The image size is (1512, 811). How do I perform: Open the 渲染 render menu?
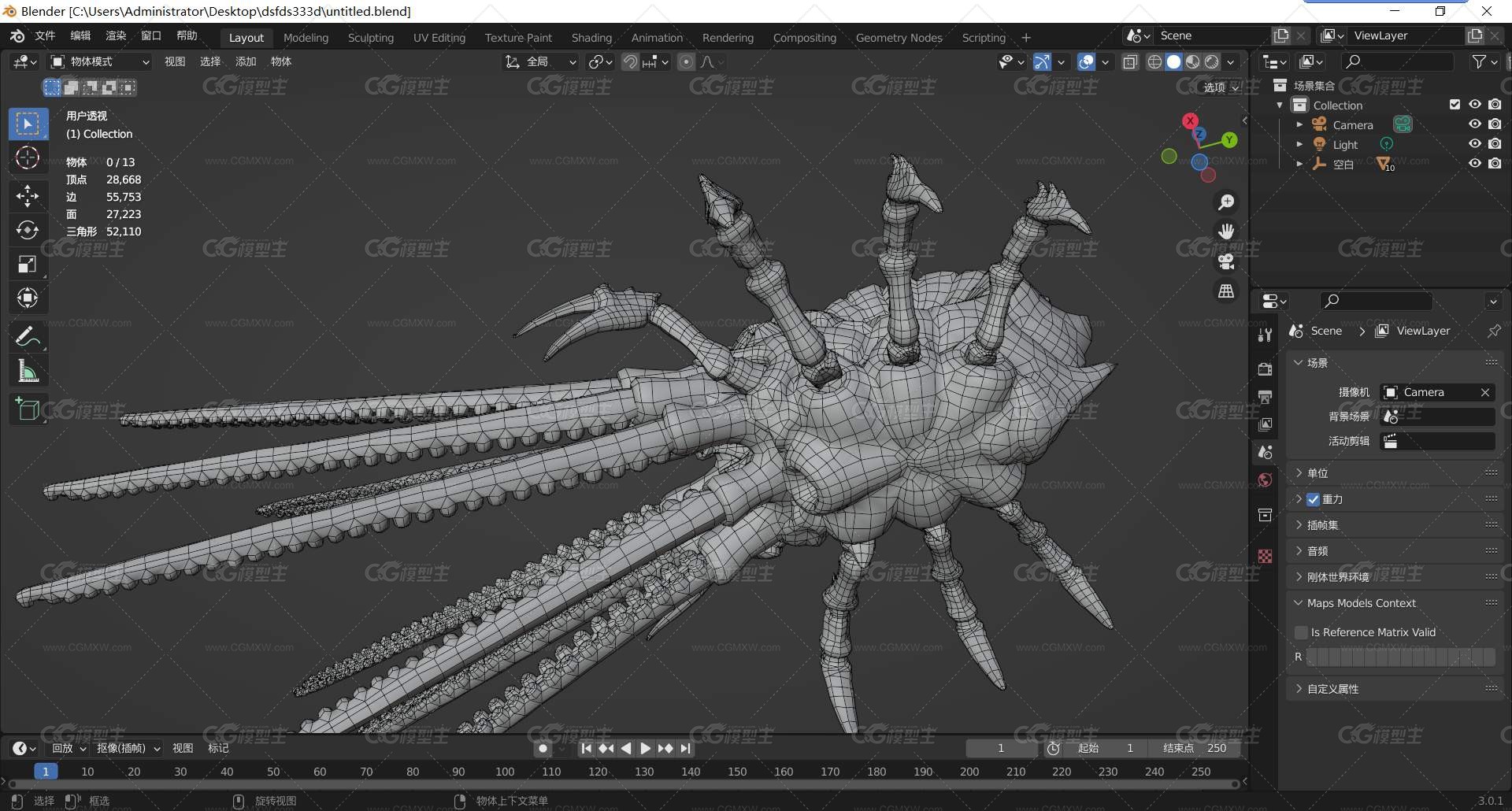pyautogui.click(x=116, y=36)
